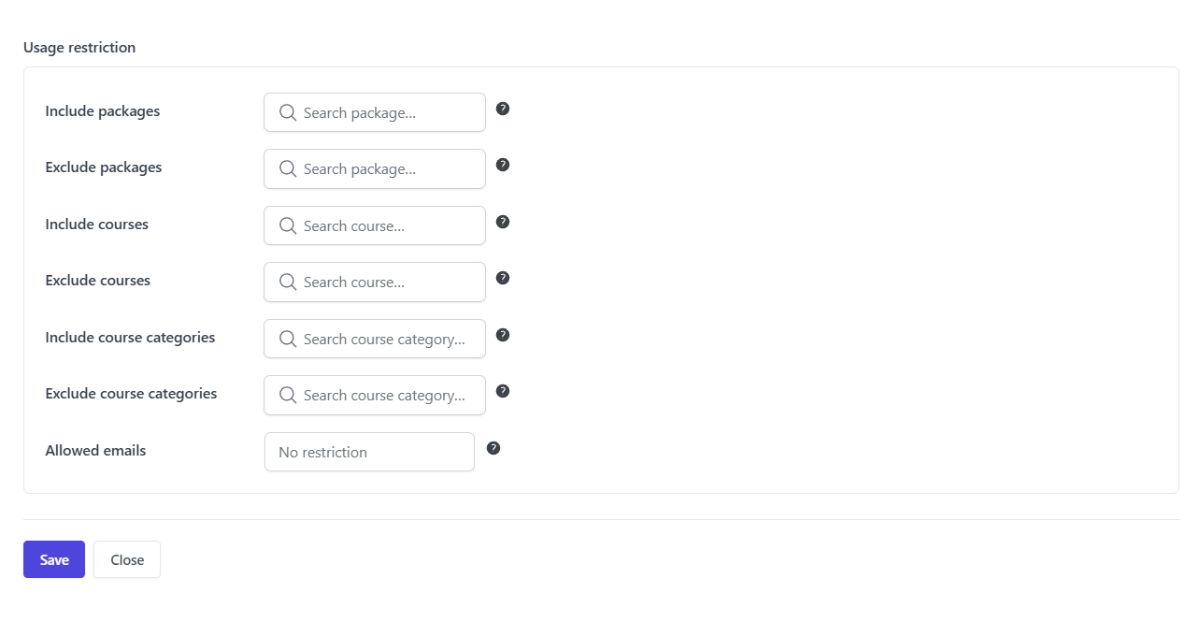1200x630 pixels.
Task: Click the Exclude courses question mark icon
Action: [502, 279]
